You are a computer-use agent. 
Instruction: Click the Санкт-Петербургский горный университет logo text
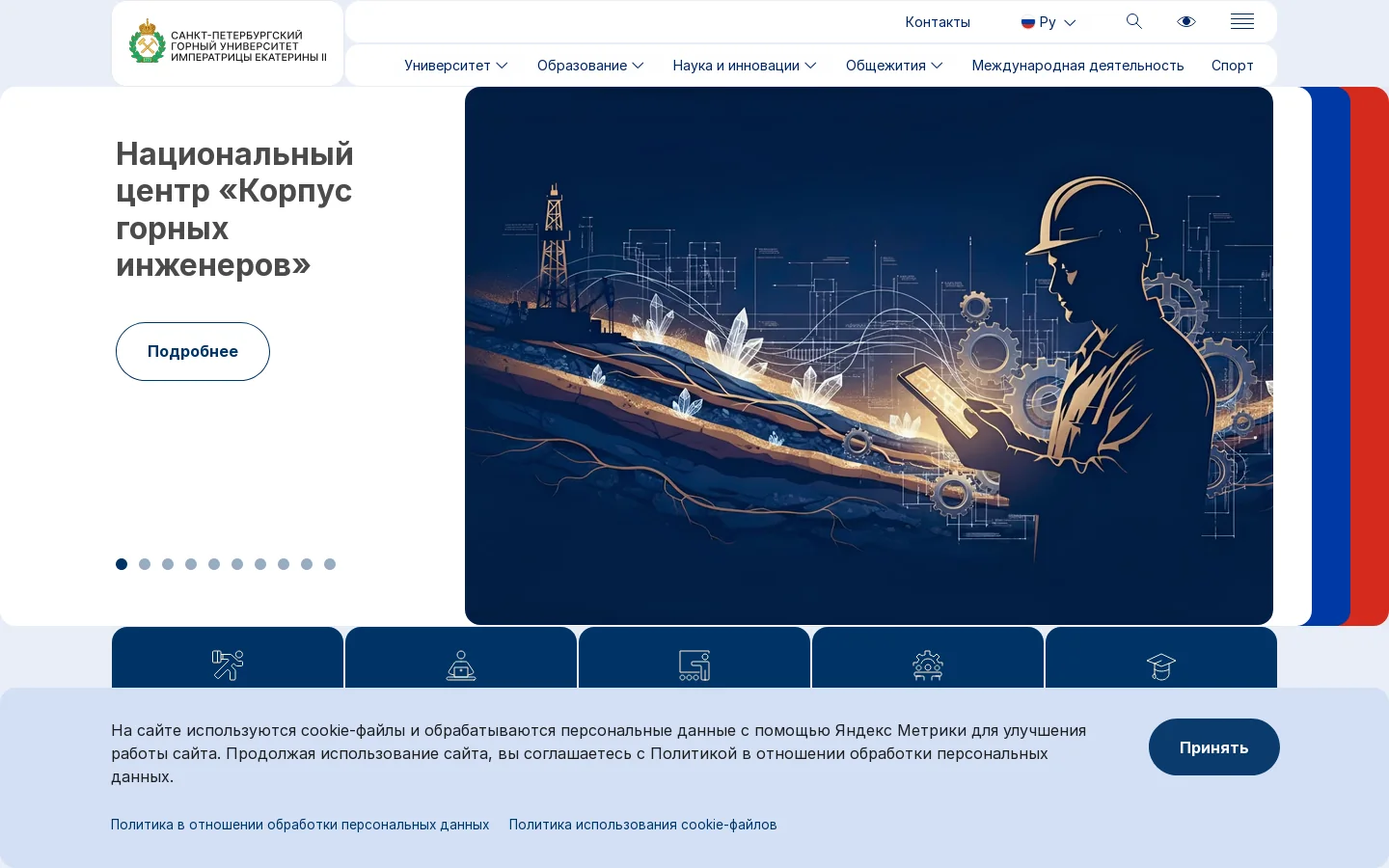click(x=248, y=46)
